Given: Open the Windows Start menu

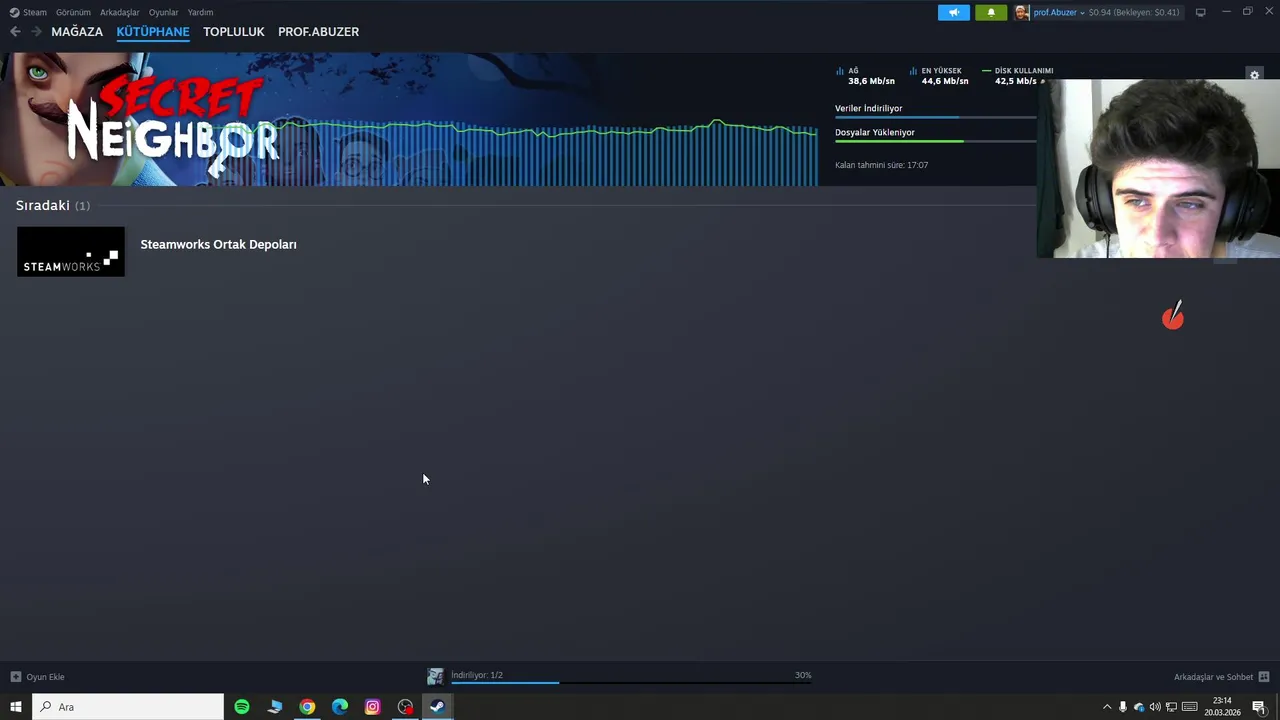Looking at the screenshot, I should [15, 707].
